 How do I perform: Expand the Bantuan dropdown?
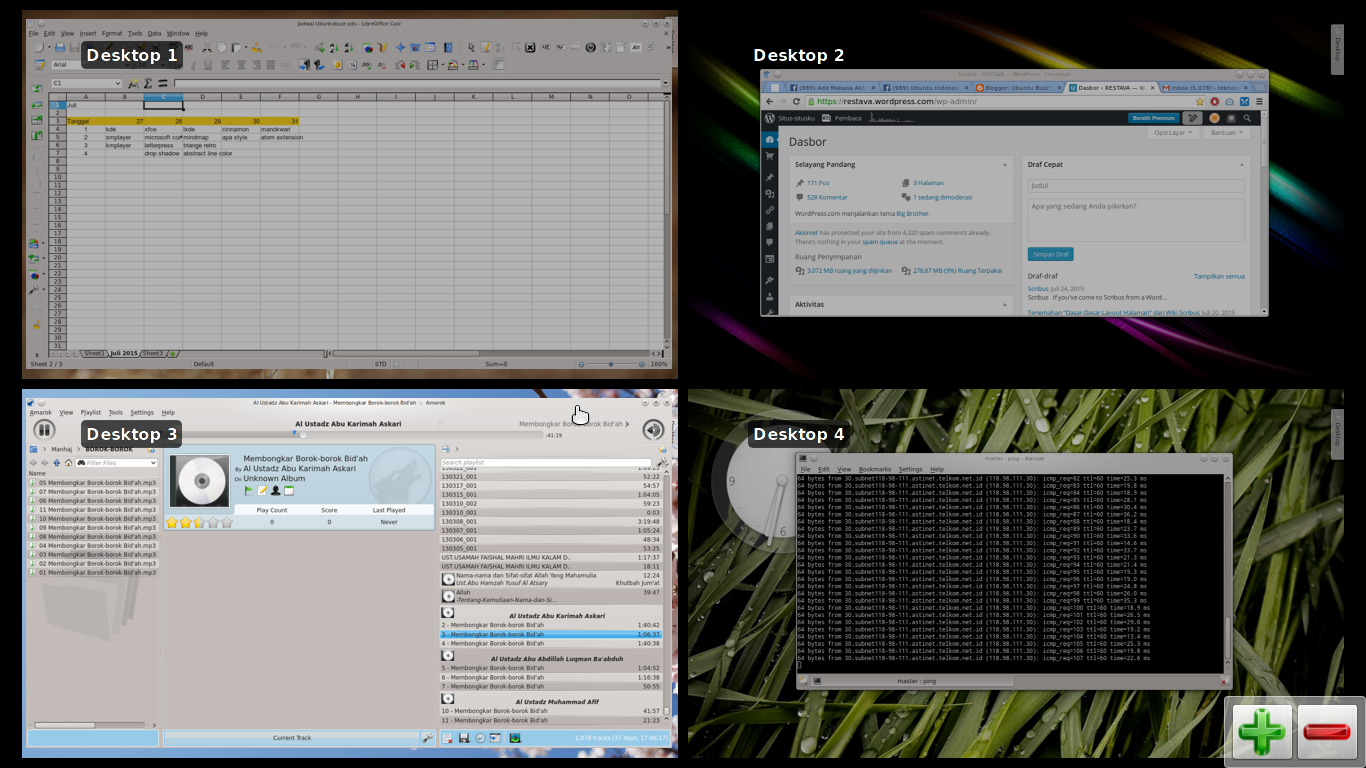1225,132
